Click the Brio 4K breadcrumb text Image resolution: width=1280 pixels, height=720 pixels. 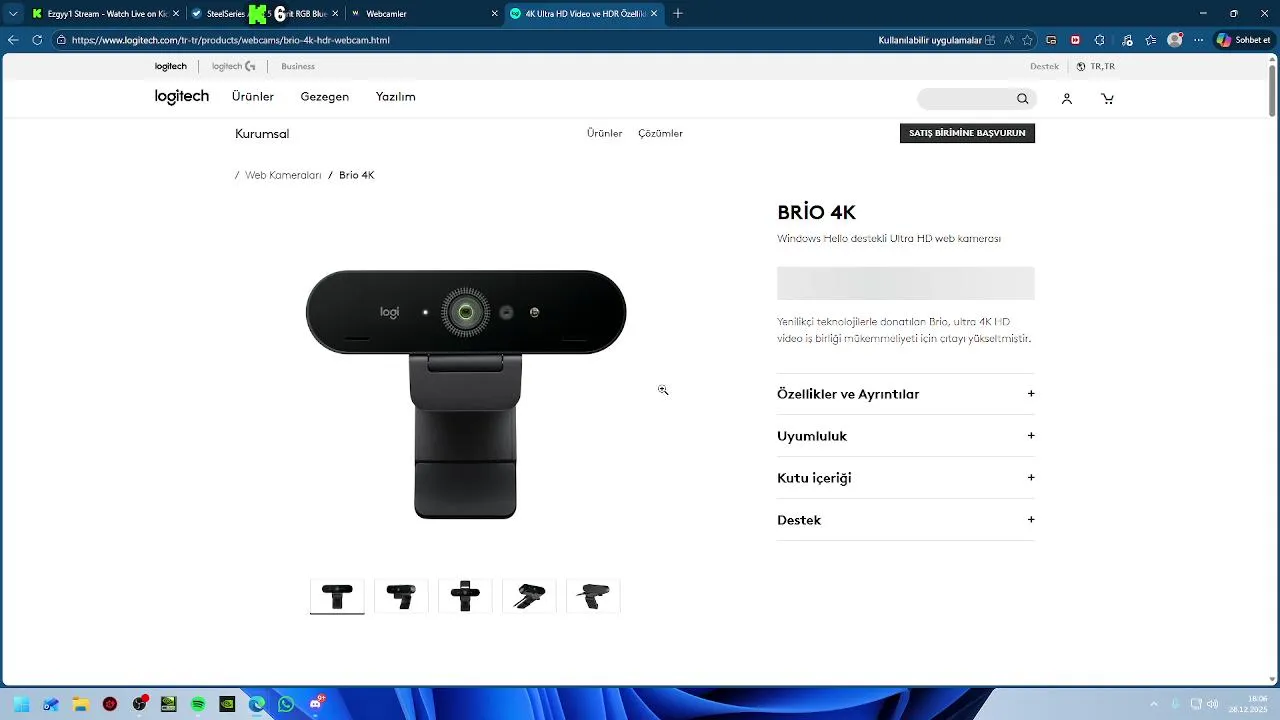click(356, 175)
